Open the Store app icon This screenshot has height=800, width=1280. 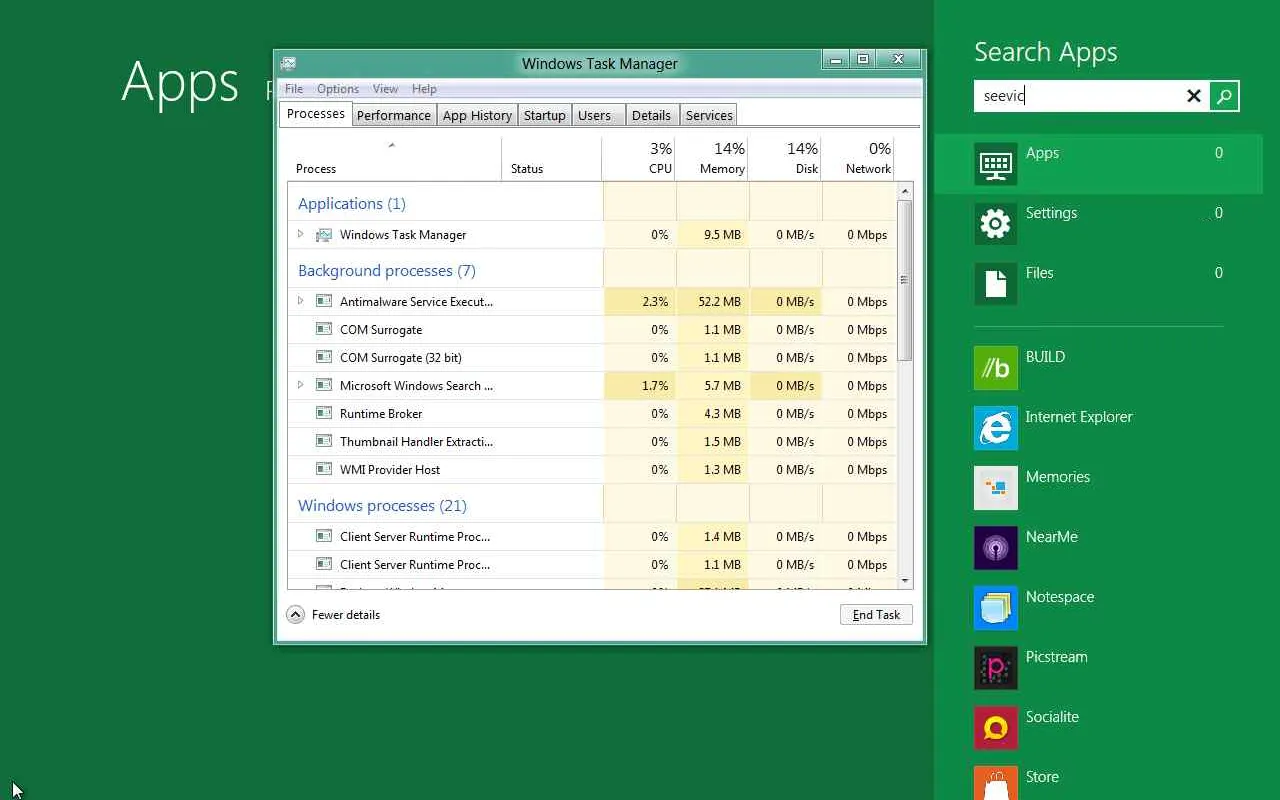pos(996,783)
